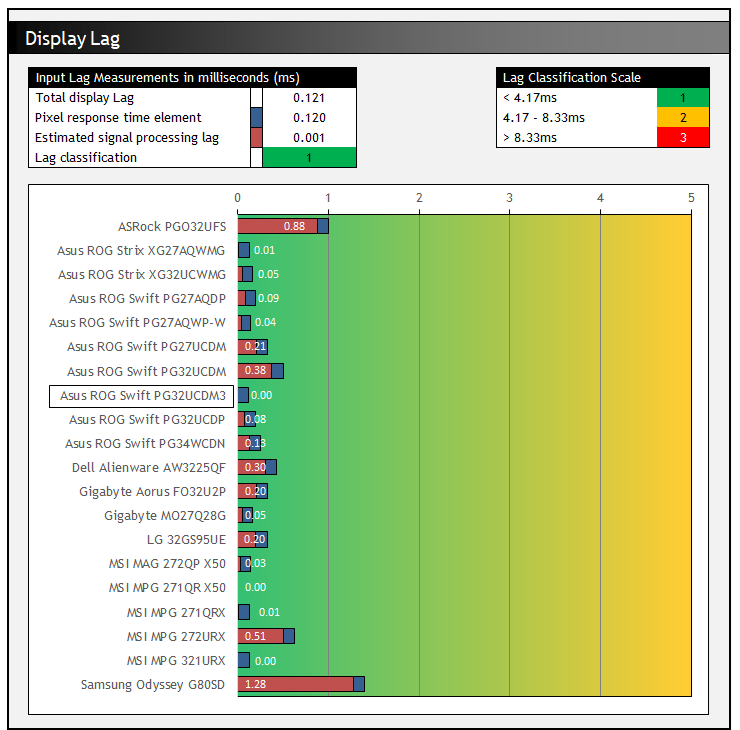The height and width of the screenshot is (730, 740).
Task: Click the axis tick label 5
Action: coord(691,198)
